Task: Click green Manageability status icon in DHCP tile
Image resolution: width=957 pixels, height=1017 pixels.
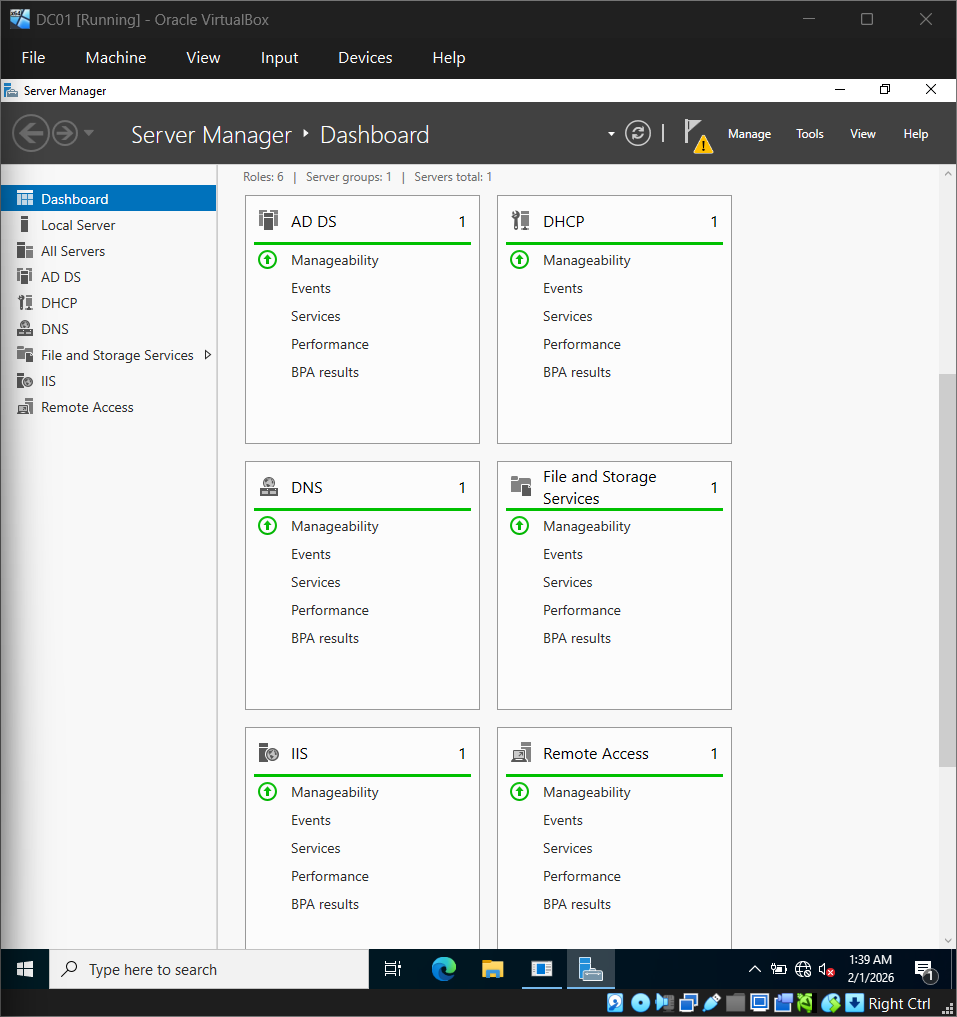Action: [x=519, y=260]
